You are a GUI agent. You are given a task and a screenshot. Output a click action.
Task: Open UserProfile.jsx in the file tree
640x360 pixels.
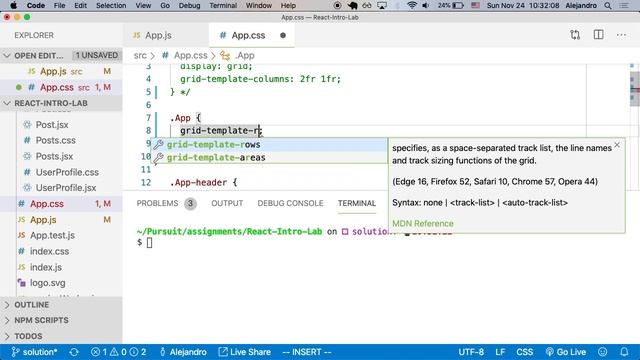coord(66,188)
